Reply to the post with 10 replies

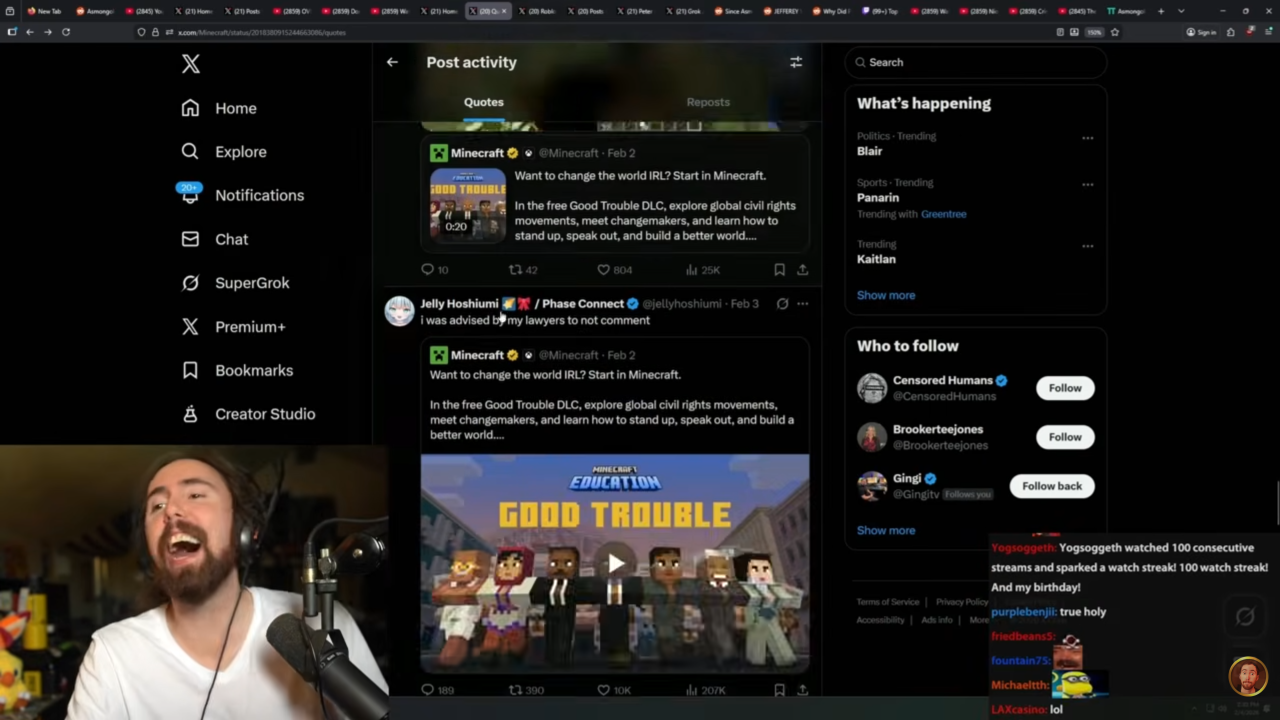pos(434,270)
